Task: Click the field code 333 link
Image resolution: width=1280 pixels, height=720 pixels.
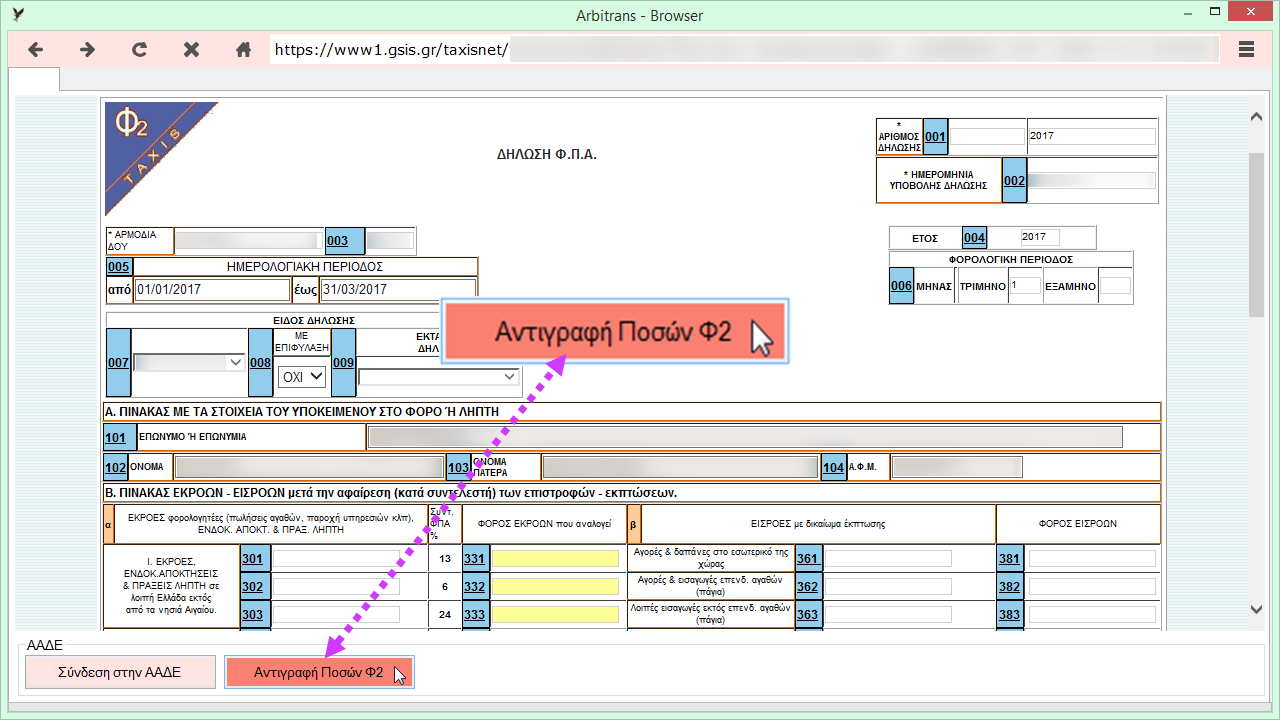Action: tap(475, 615)
